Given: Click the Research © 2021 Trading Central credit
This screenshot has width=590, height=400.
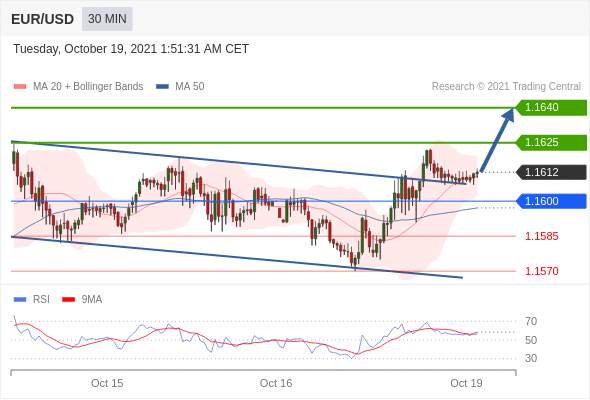Looking at the screenshot, I should point(506,87).
